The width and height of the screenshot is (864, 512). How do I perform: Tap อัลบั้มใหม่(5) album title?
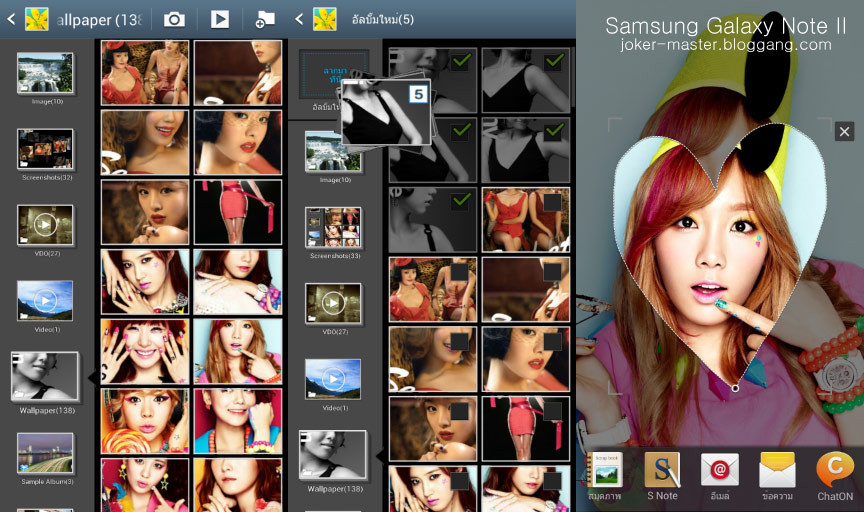pos(383,20)
